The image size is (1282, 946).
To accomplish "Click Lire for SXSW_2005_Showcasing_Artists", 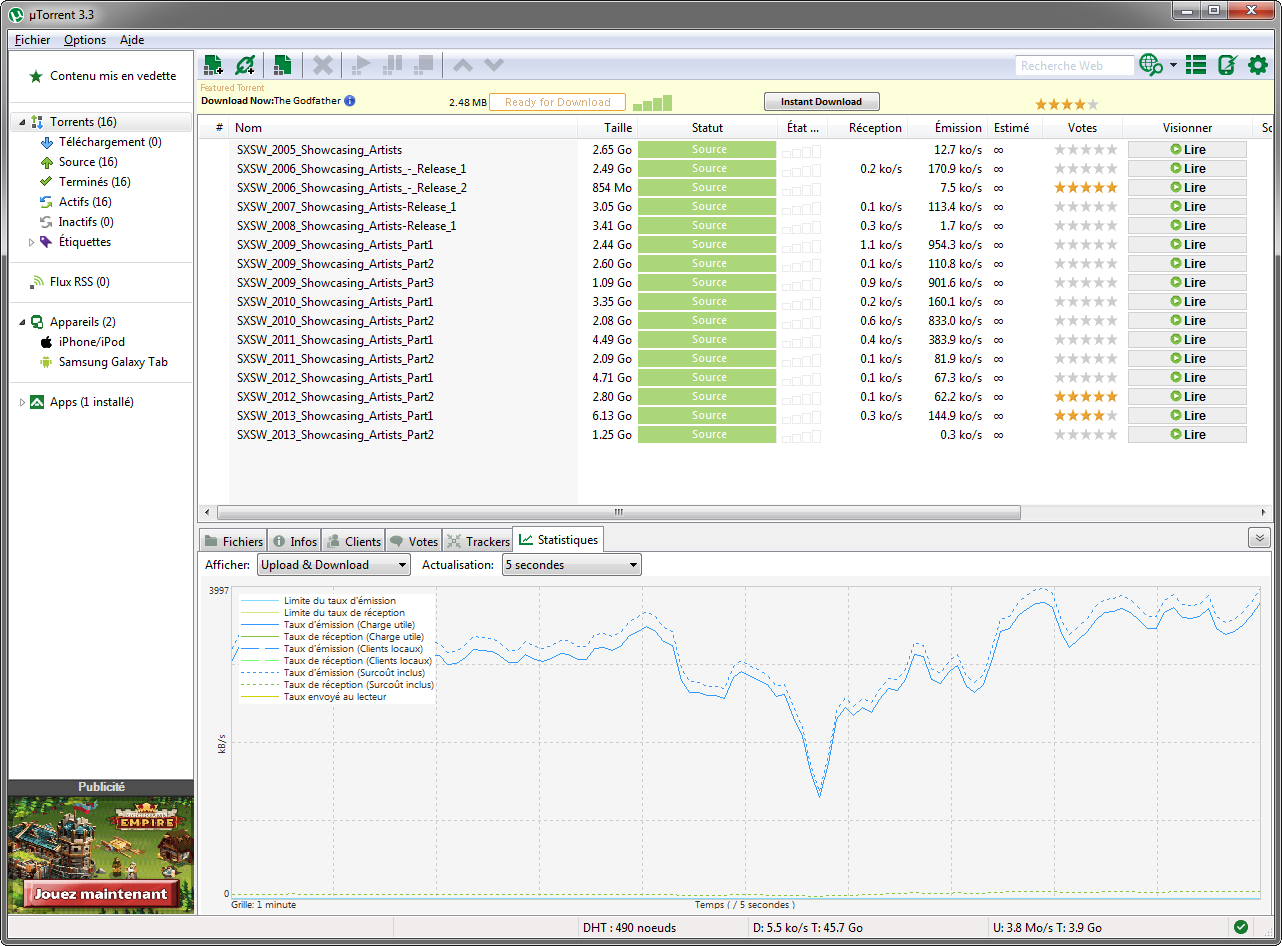I will (x=1187, y=150).
